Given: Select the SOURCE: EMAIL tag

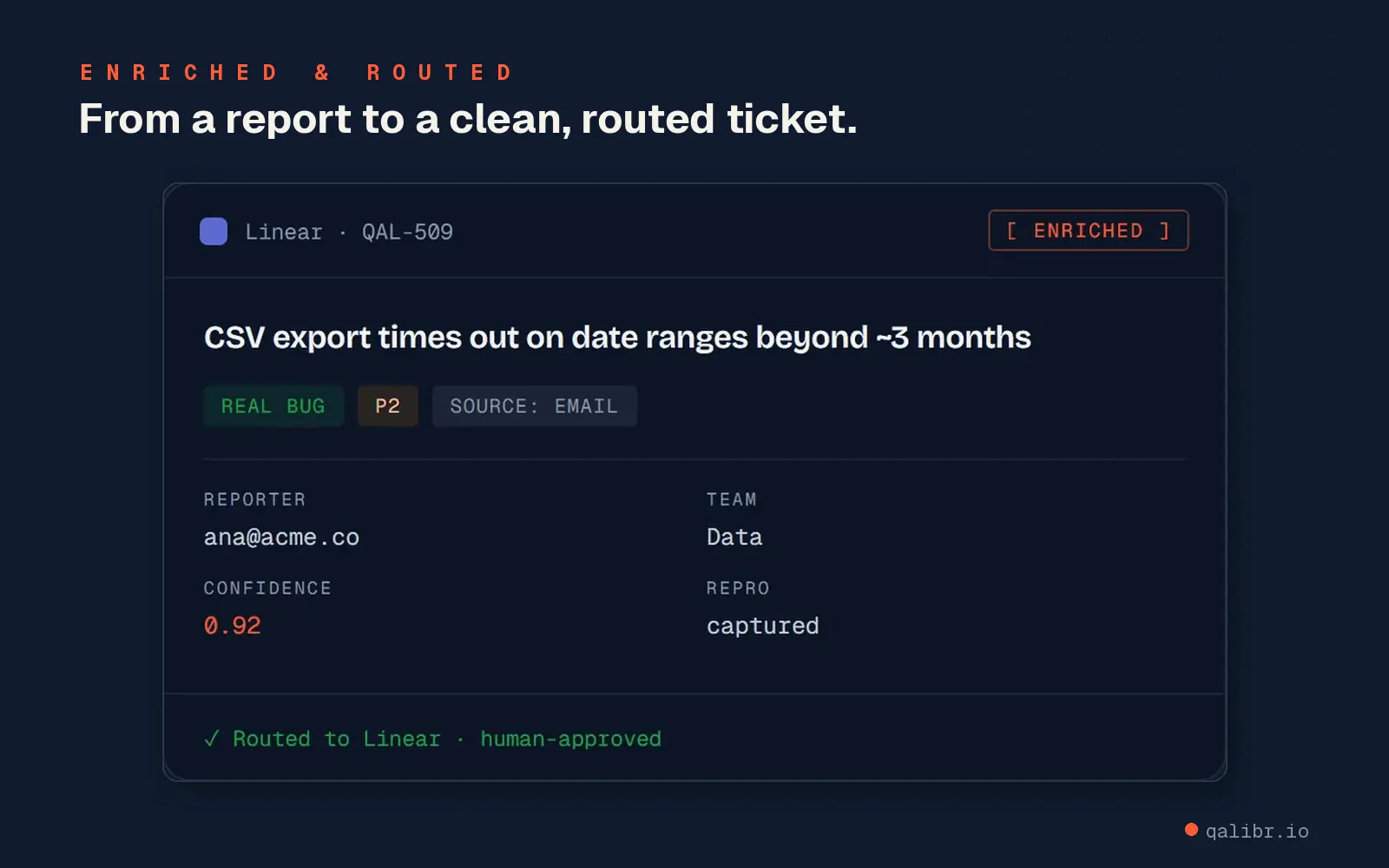Looking at the screenshot, I should coord(534,406).
